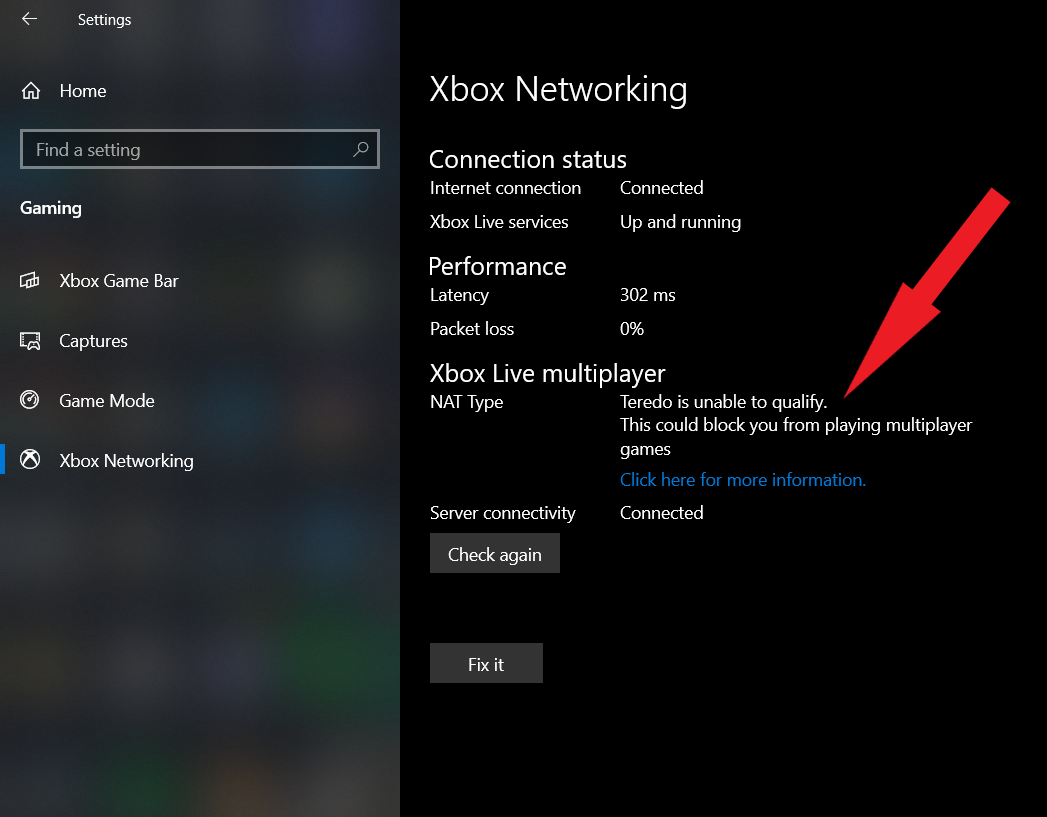The height and width of the screenshot is (817, 1047).
Task: Open Xbox Game Bar settings
Action: (118, 281)
